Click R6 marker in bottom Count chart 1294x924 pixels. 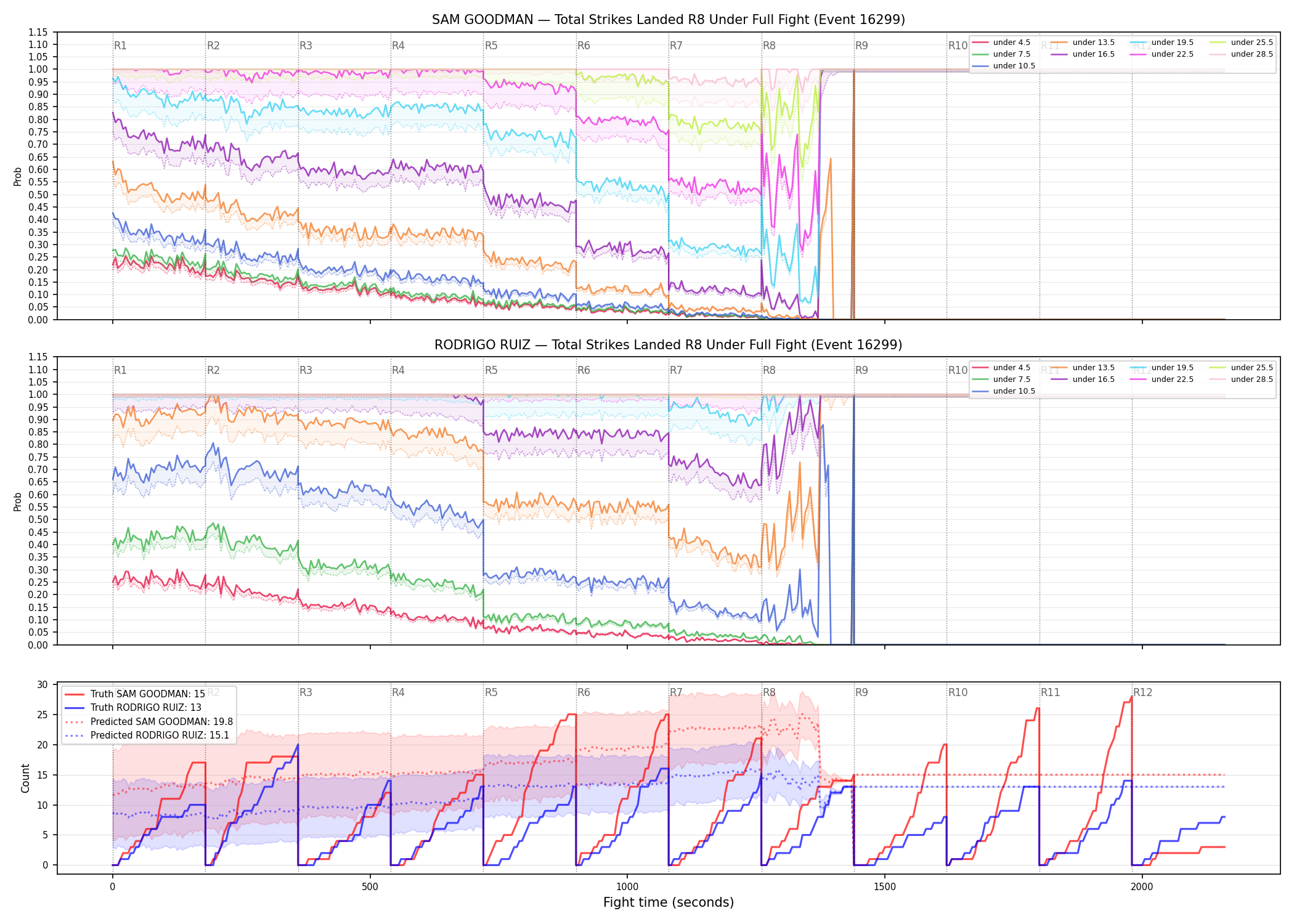(x=584, y=692)
